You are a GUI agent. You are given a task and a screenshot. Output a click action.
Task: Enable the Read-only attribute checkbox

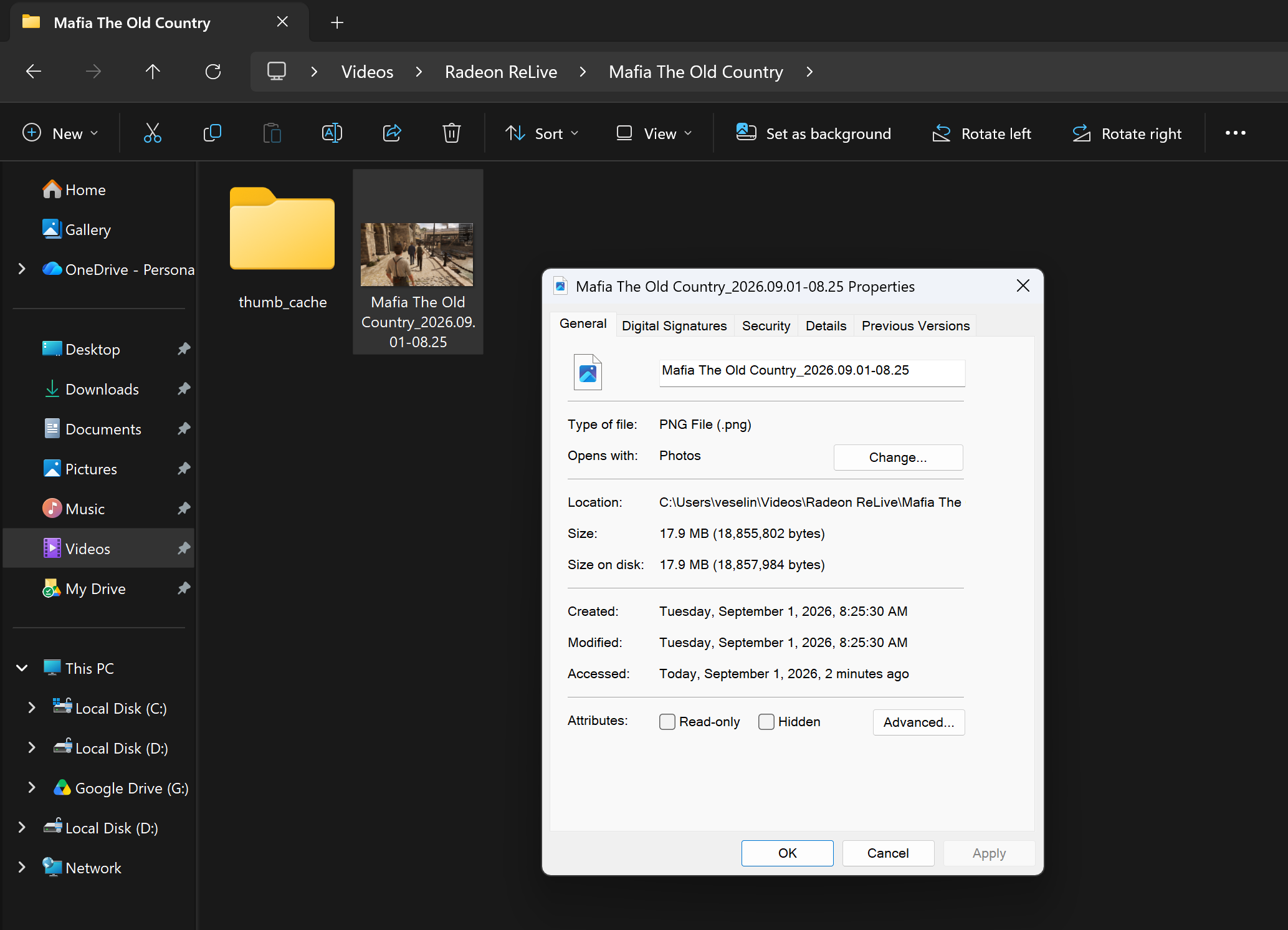click(x=667, y=722)
